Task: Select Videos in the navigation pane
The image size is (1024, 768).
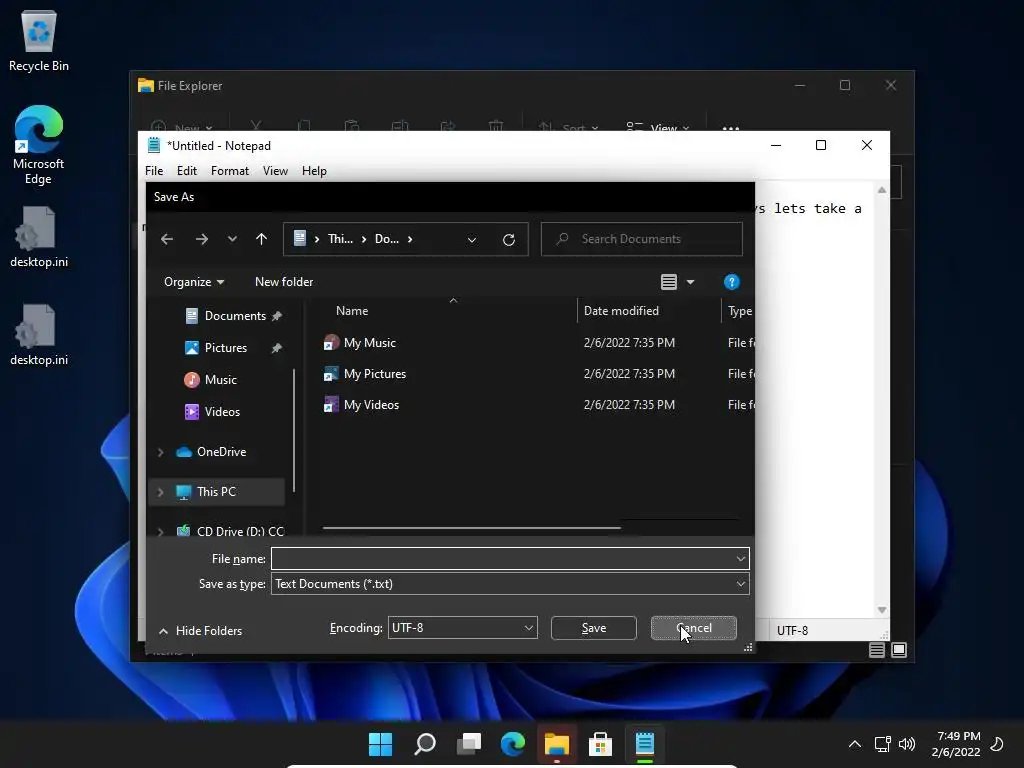Action: click(x=222, y=412)
